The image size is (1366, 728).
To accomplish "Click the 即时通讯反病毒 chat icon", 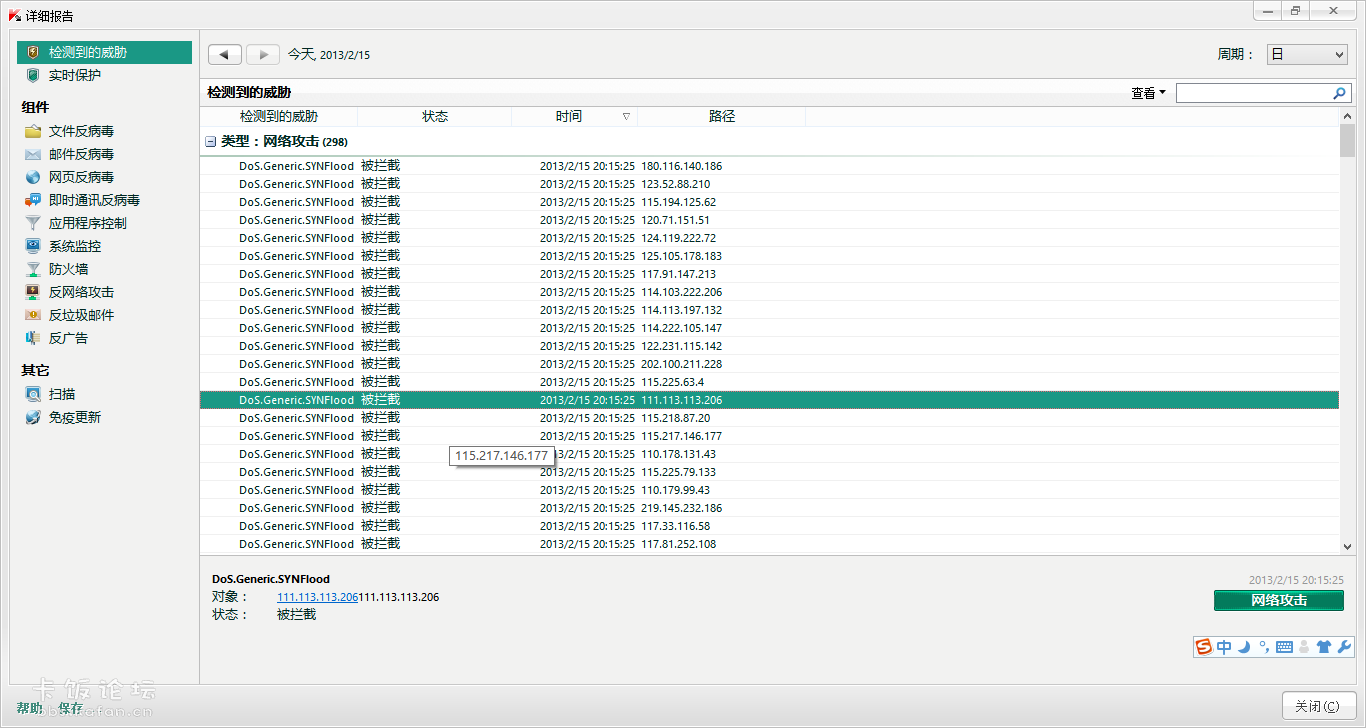I will 33,200.
